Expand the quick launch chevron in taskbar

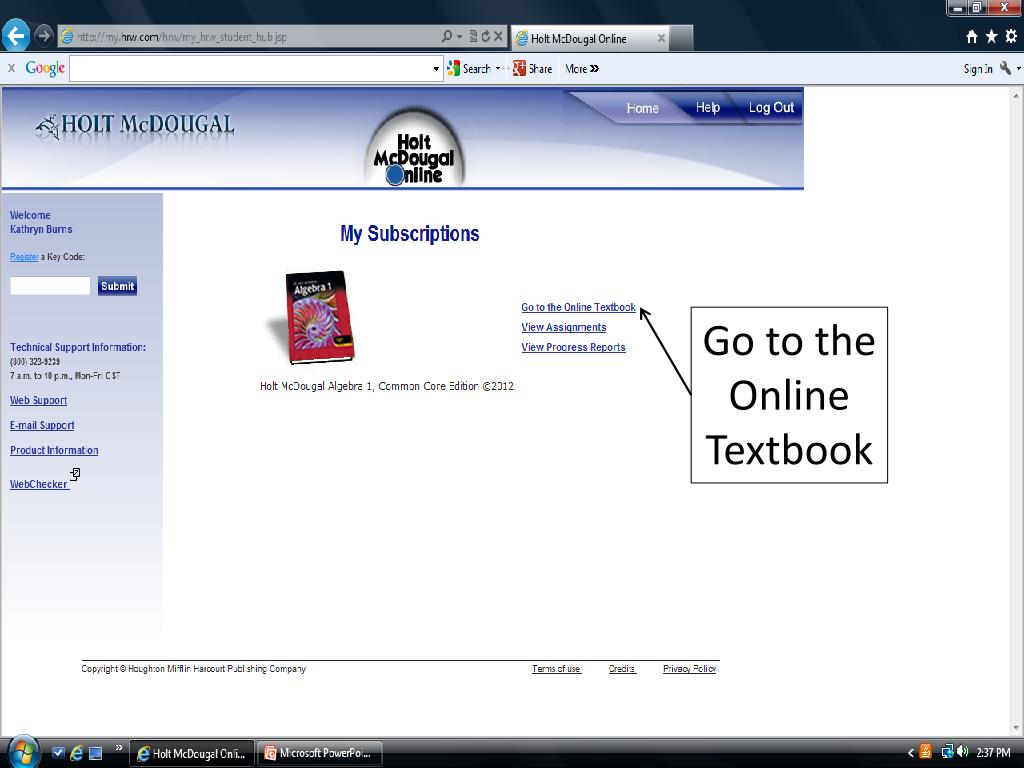(118, 748)
